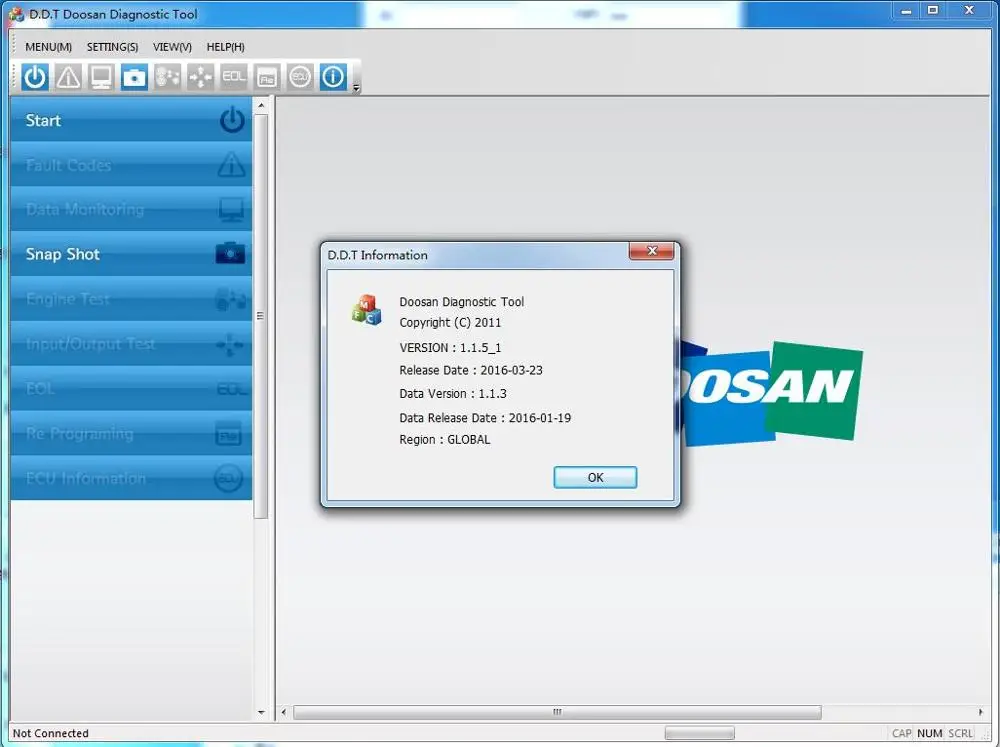Click the ECU Information toolbar icon

(x=299, y=76)
